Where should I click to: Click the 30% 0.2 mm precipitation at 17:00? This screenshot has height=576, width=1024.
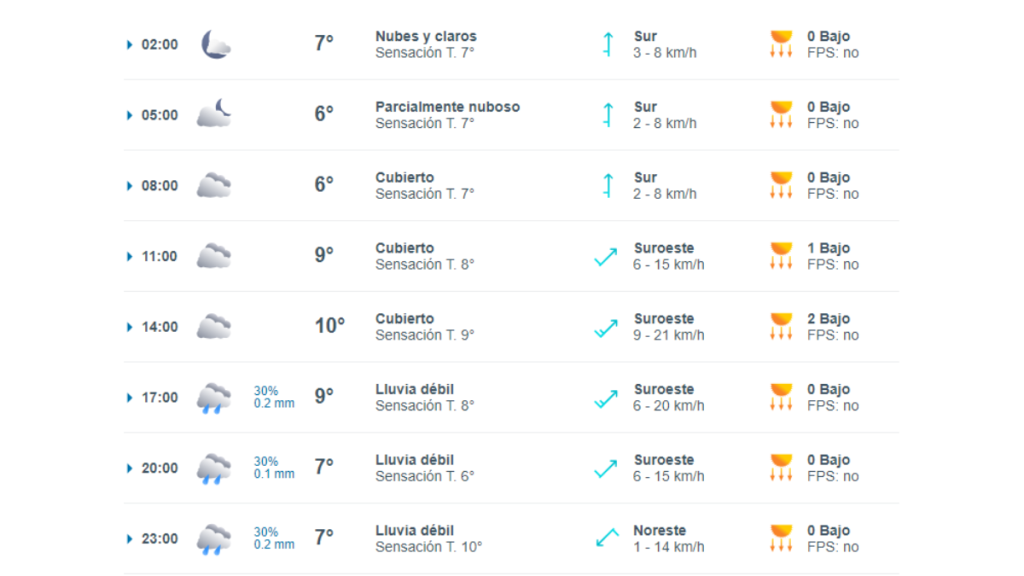[x=274, y=397]
